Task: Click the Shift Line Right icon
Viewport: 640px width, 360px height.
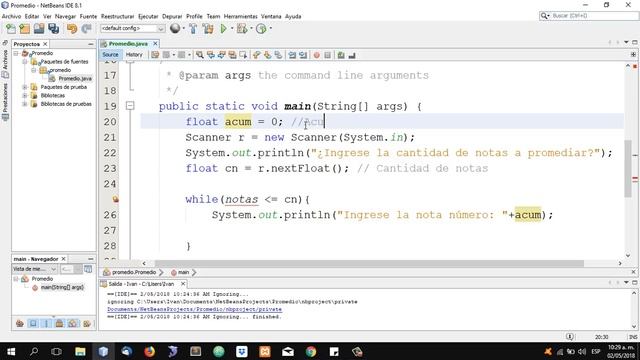Action: [x=303, y=55]
